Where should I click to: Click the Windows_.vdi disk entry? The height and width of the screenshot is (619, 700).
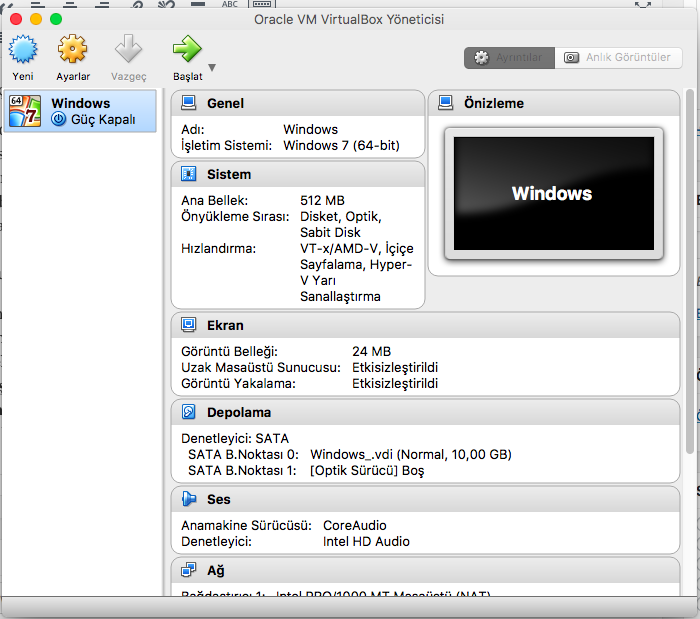(x=411, y=455)
